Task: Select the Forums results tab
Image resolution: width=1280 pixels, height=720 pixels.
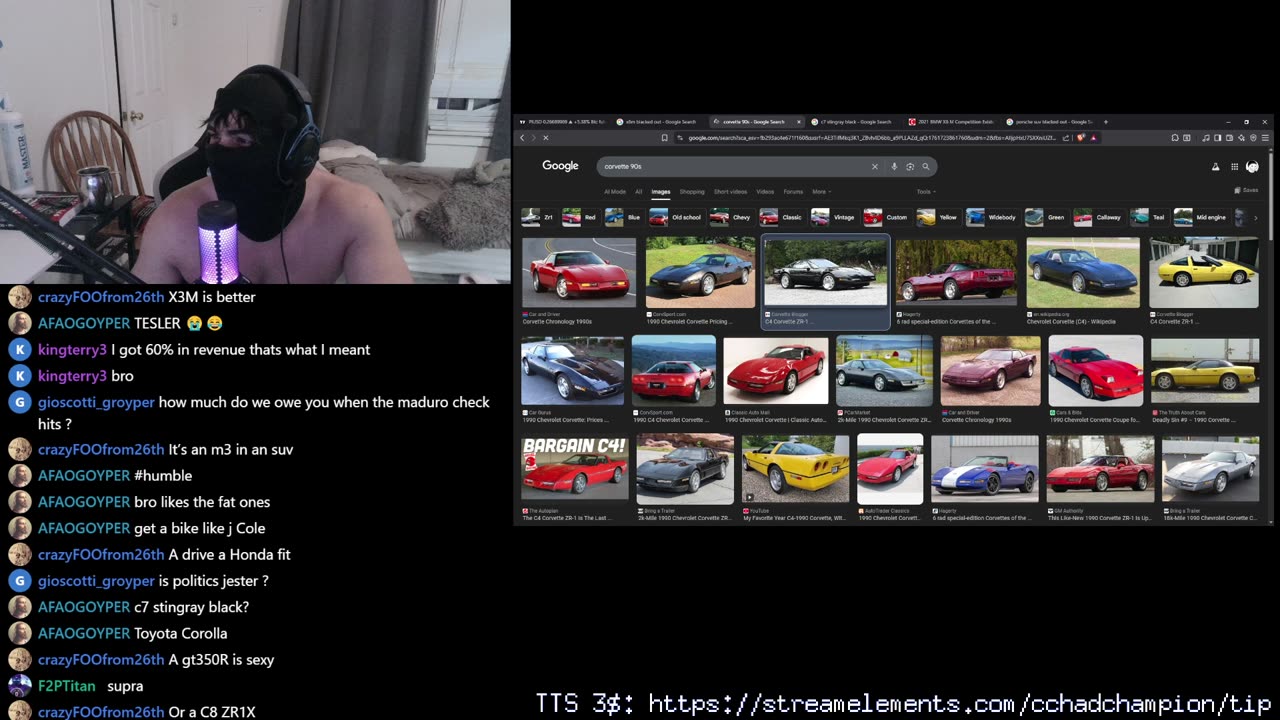Action: pyautogui.click(x=793, y=191)
